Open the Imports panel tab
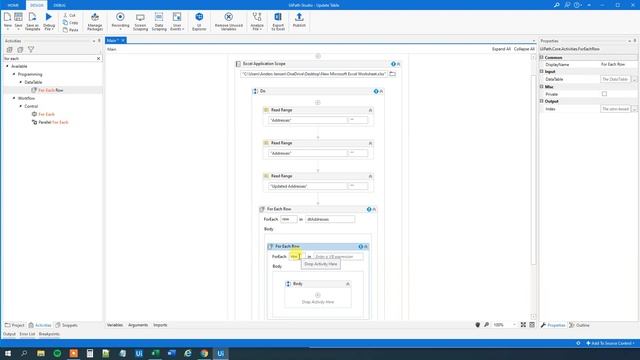Image resolution: width=640 pixels, height=360 pixels. (160, 325)
